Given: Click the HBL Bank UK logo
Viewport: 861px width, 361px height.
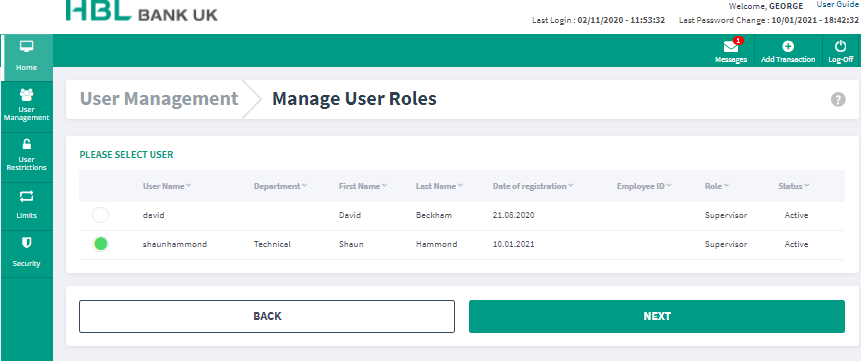Looking at the screenshot, I should tap(142, 11).
